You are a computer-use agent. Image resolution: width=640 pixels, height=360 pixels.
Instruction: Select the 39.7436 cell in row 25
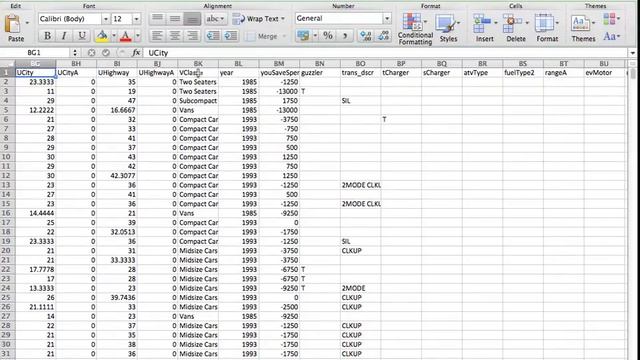[117, 298]
